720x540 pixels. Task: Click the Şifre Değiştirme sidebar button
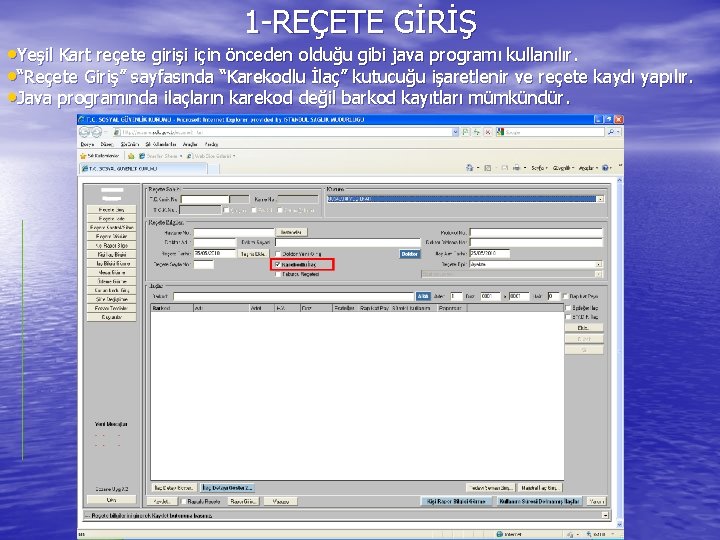pyautogui.click(x=112, y=299)
